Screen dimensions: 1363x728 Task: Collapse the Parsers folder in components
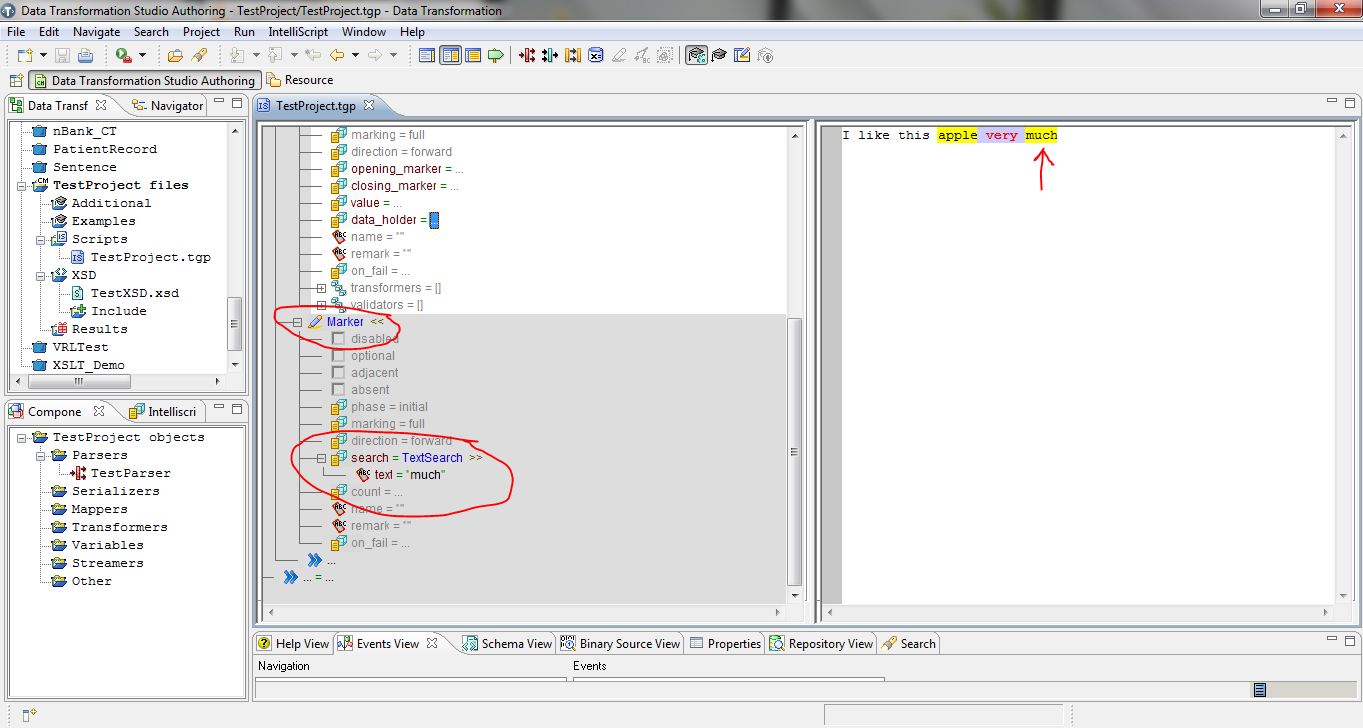click(x=40, y=455)
